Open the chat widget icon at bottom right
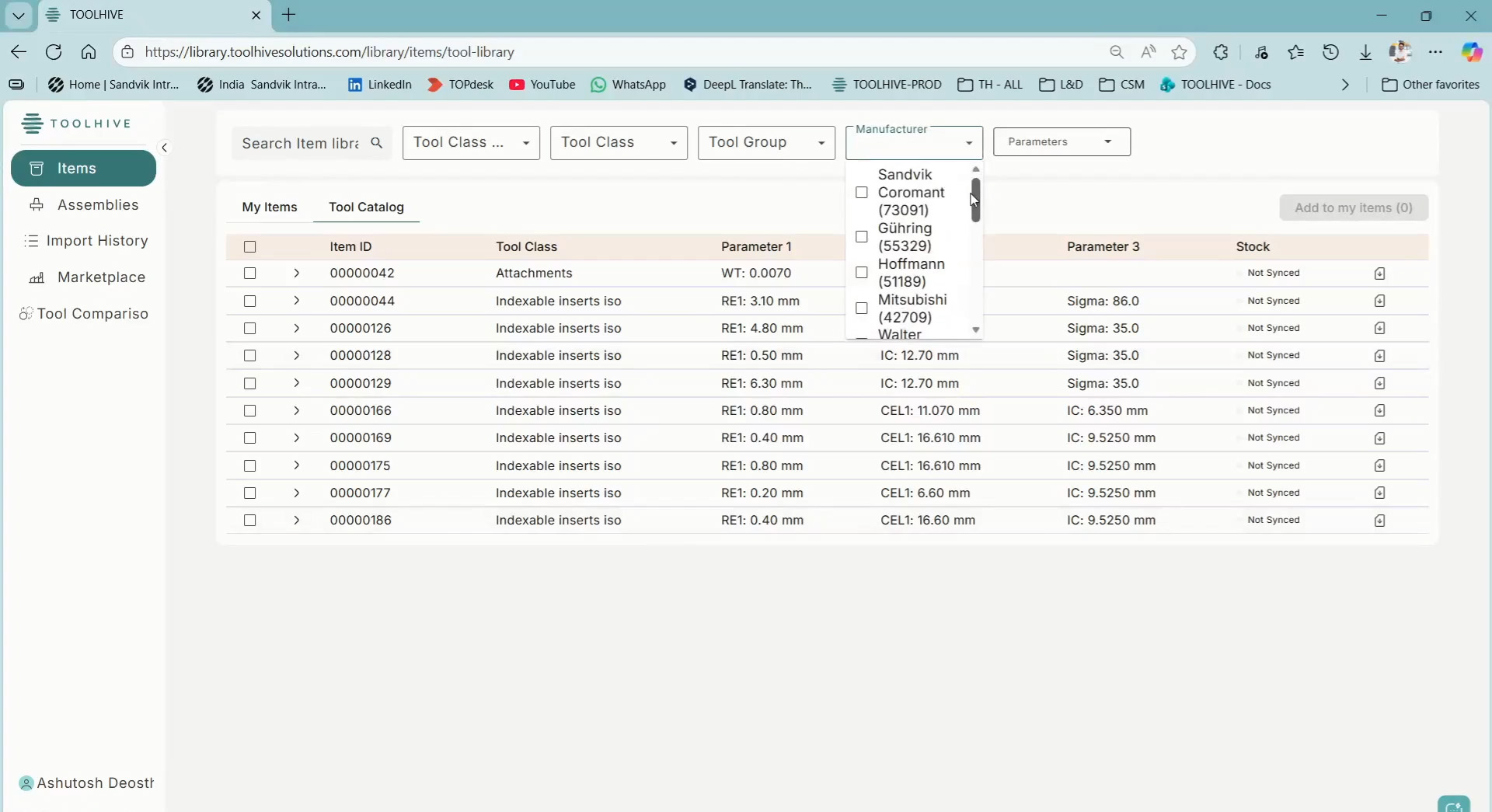 1453,804
